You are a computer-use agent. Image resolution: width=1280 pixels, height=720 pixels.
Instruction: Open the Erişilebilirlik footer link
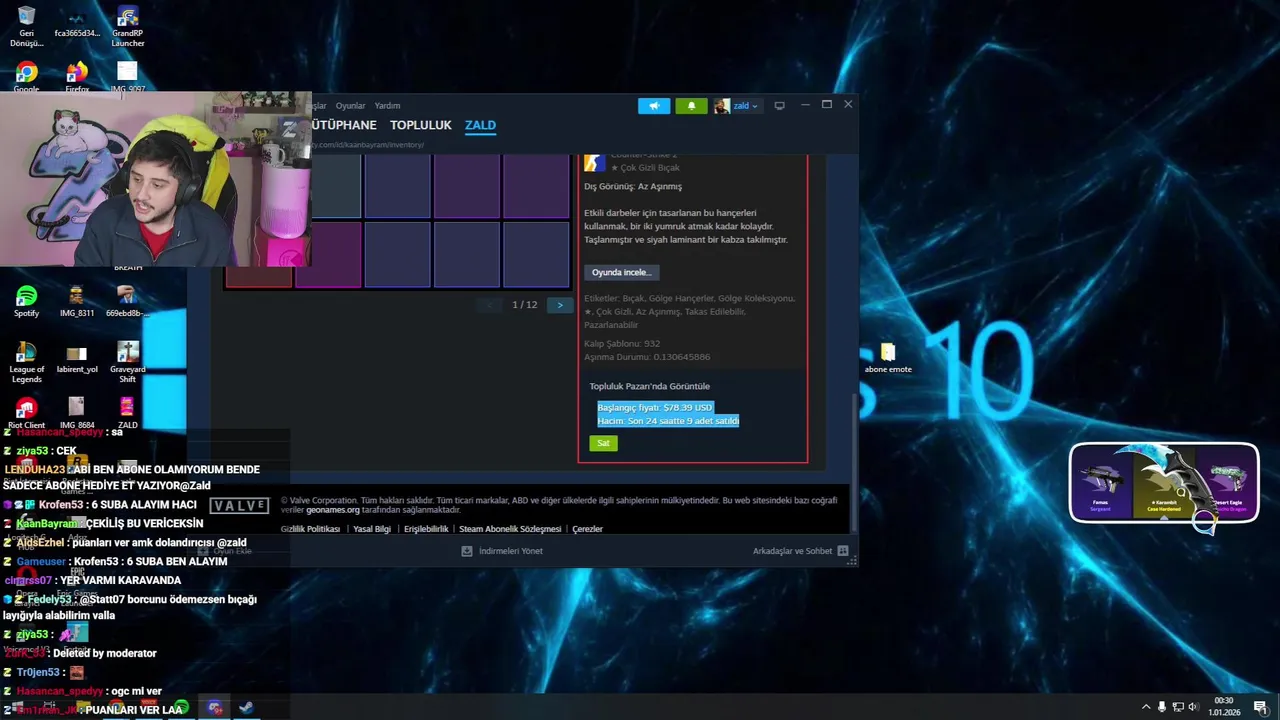pyautogui.click(x=426, y=529)
